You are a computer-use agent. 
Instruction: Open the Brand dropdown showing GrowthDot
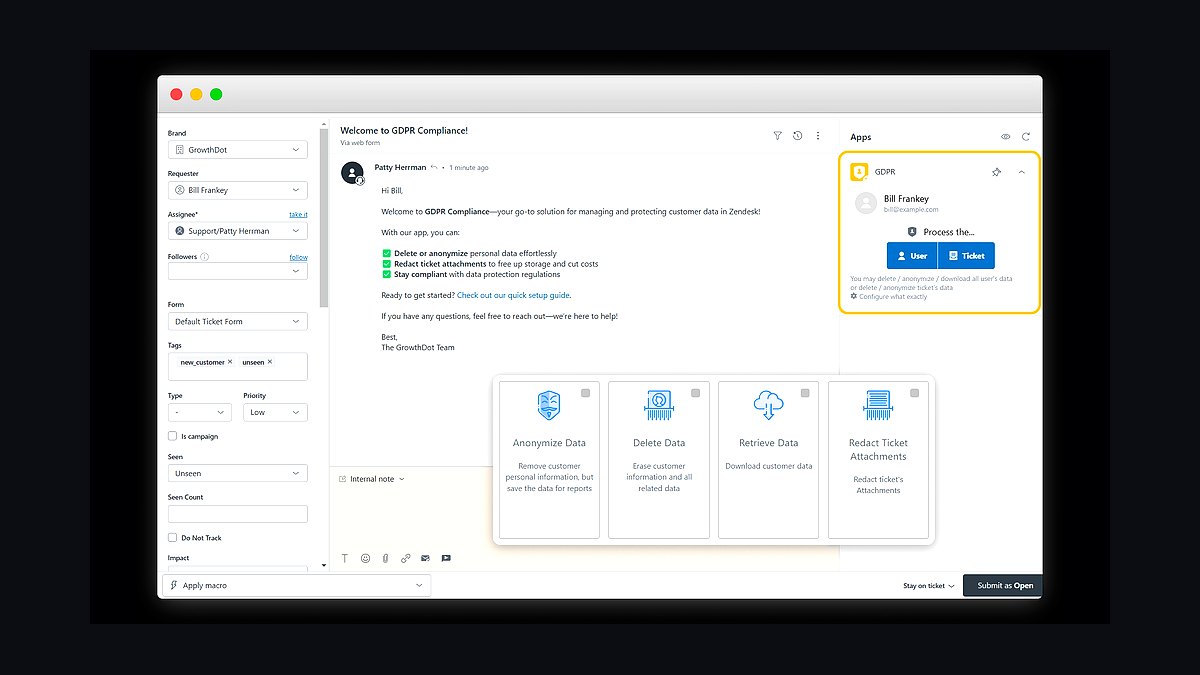238,150
